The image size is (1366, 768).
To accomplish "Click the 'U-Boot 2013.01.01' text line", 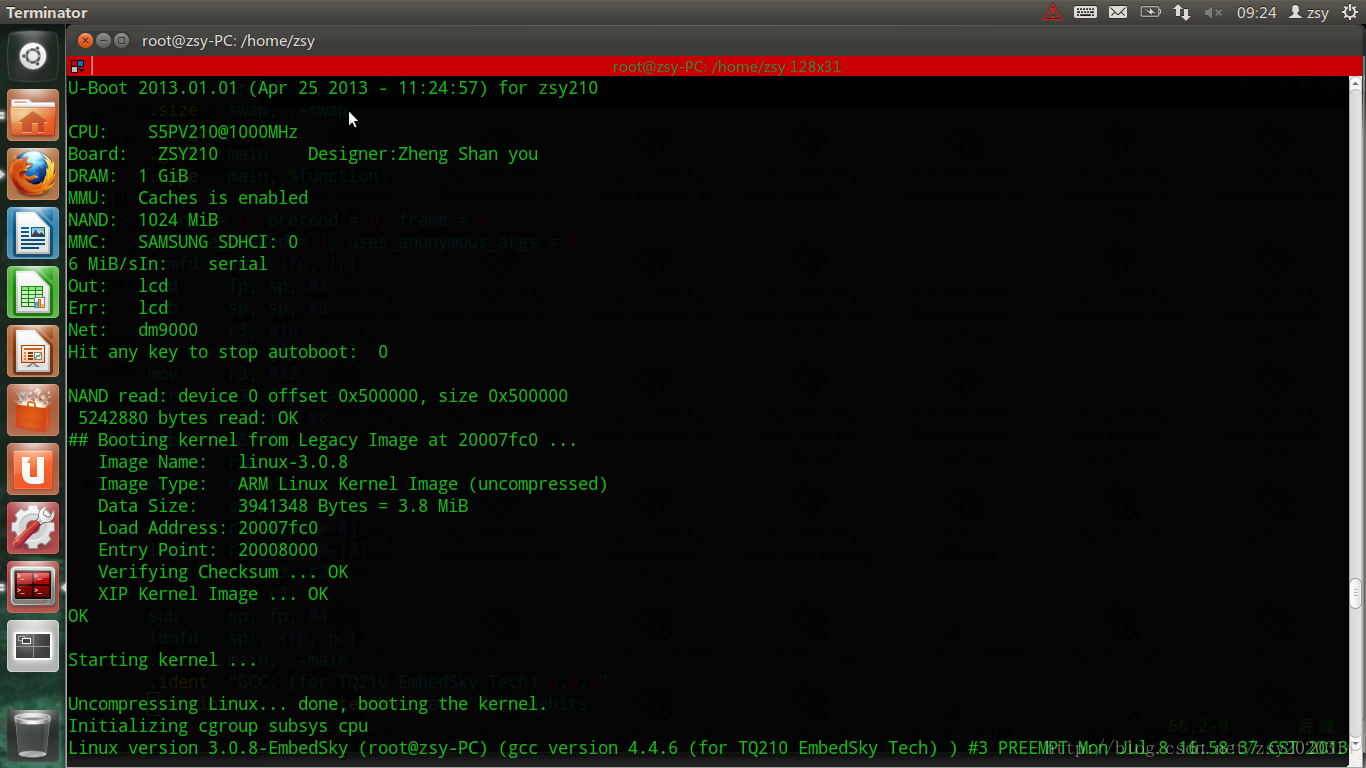I will click(333, 88).
